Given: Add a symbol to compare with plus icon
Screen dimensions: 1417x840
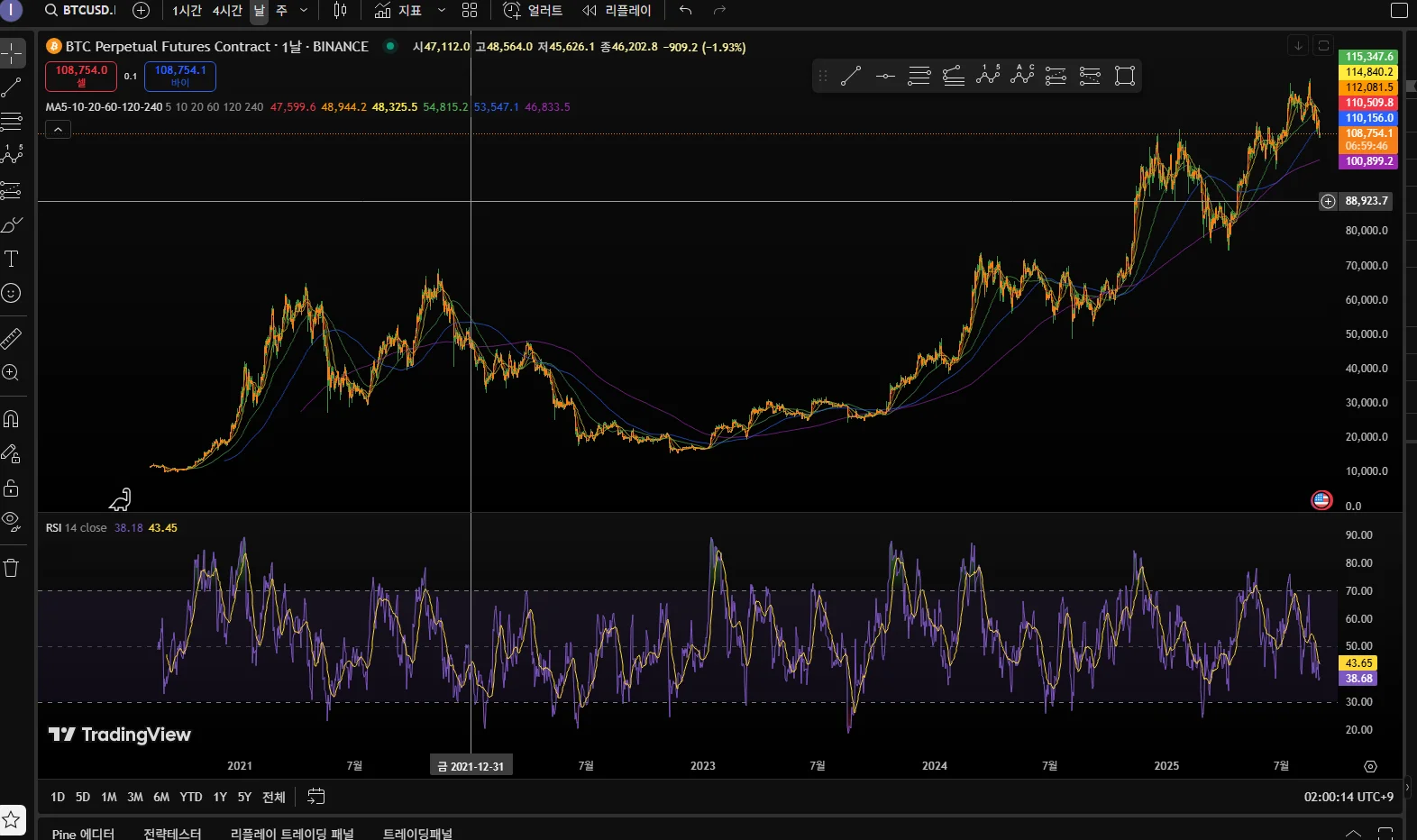Looking at the screenshot, I should [x=142, y=11].
